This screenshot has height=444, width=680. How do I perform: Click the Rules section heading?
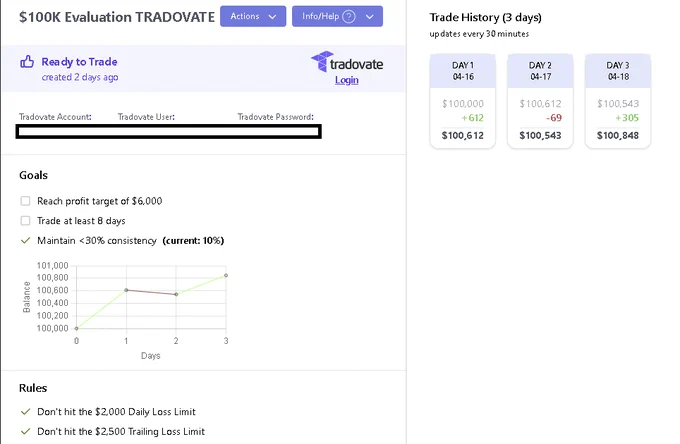click(33, 388)
